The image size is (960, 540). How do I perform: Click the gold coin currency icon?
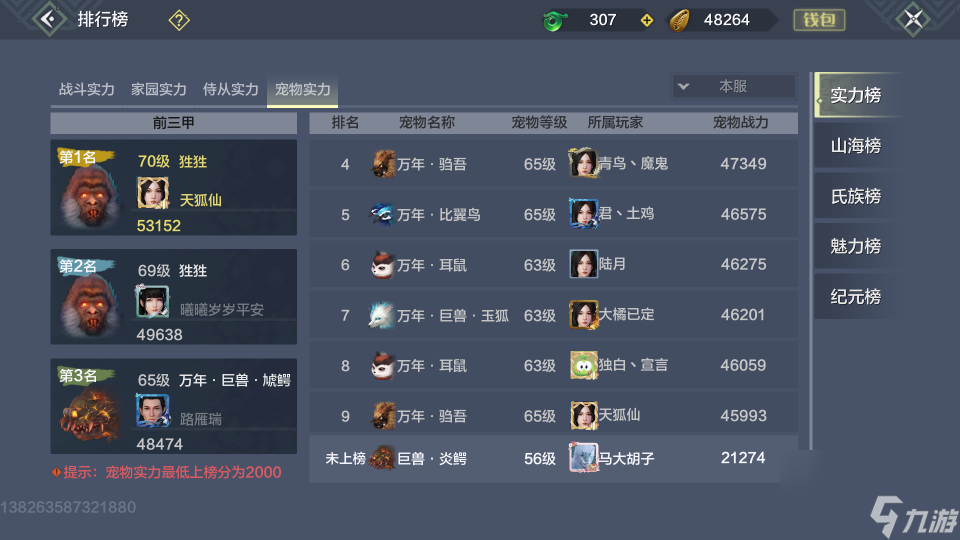[x=680, y=21]
